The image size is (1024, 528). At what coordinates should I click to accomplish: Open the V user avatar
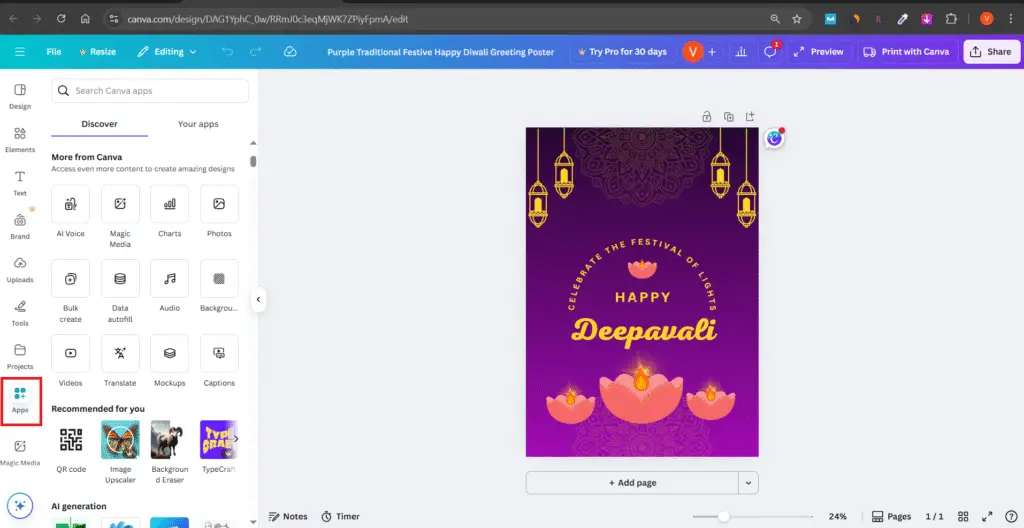click(x=692, y=52)
